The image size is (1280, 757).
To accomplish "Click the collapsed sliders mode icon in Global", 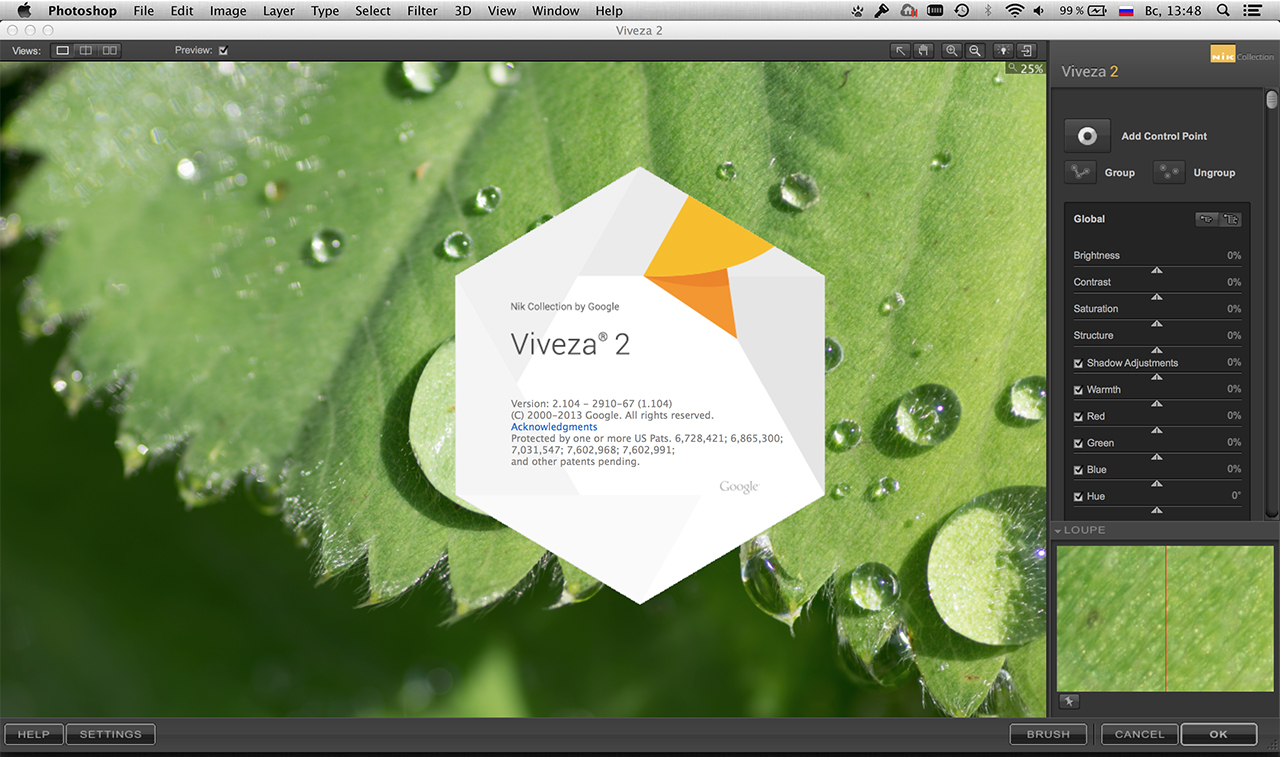I will [x=1207, y=219].
